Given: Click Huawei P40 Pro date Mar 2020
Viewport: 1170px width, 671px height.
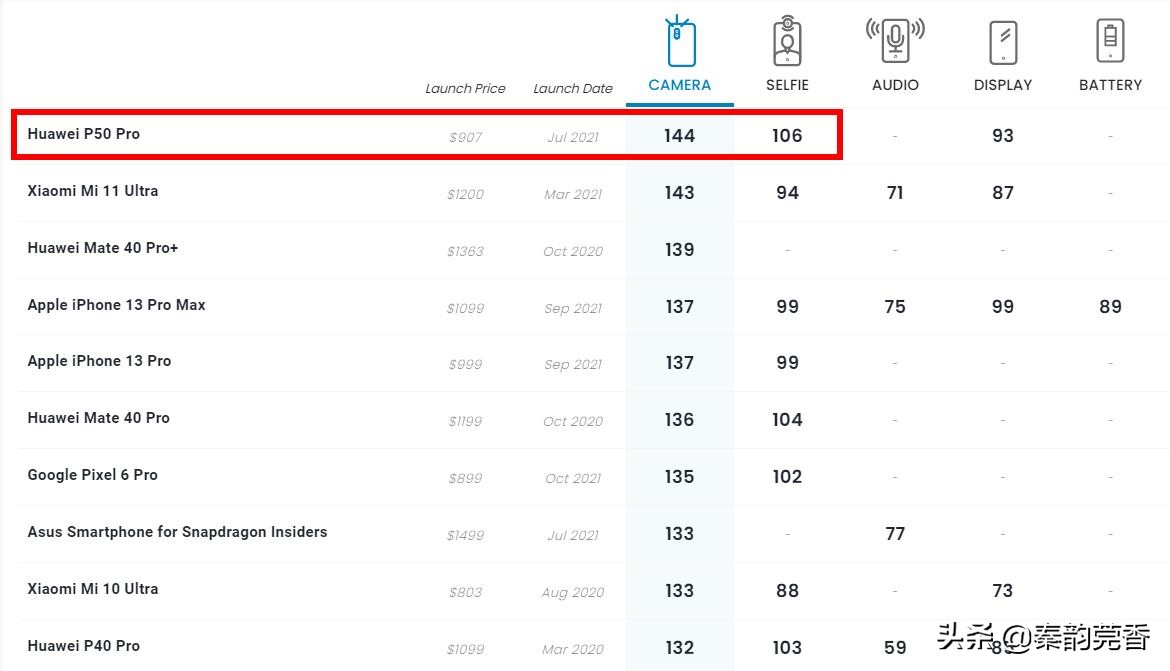Looking at the screenshot, I should coord(572,649).
